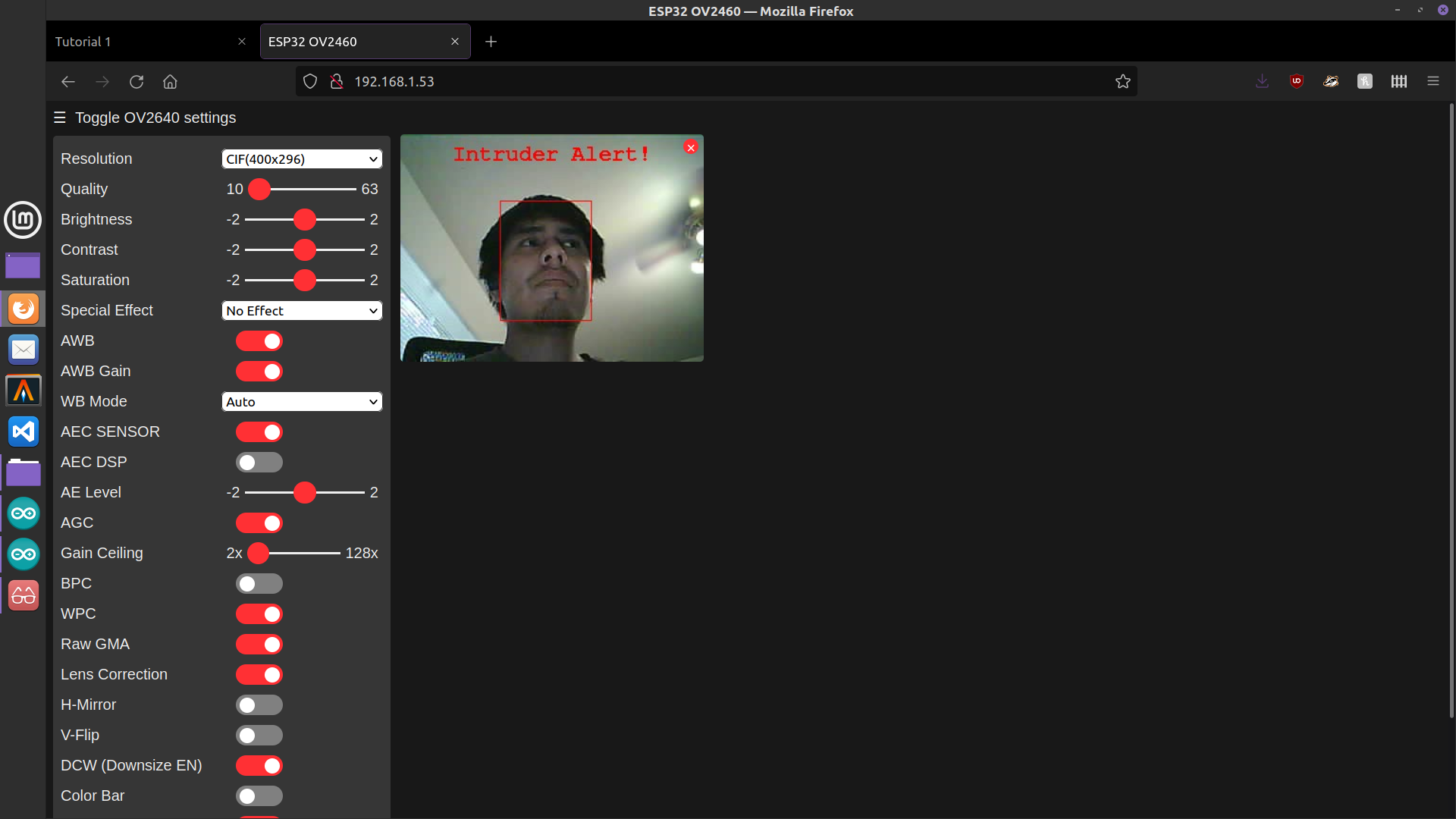Open the Downloads arrow icon

pyautogui.click(x=1262, y=81)
